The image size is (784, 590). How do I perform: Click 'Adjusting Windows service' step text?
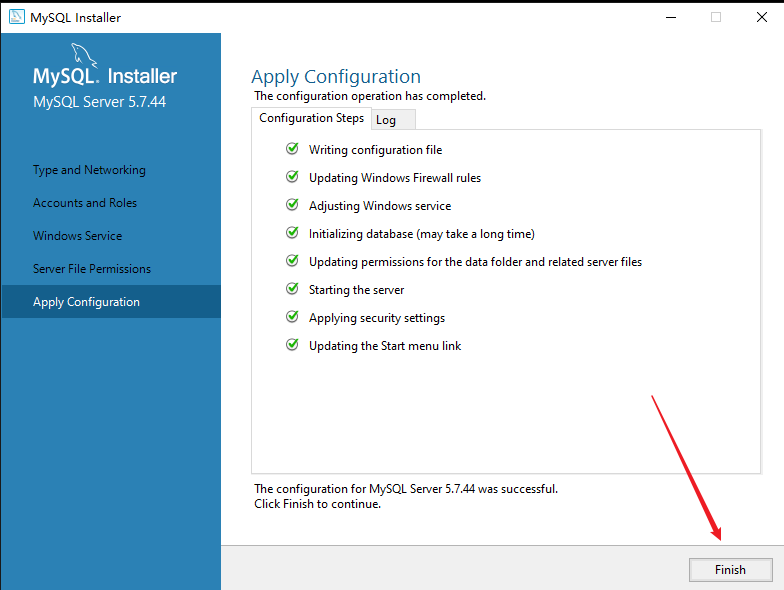380,206
